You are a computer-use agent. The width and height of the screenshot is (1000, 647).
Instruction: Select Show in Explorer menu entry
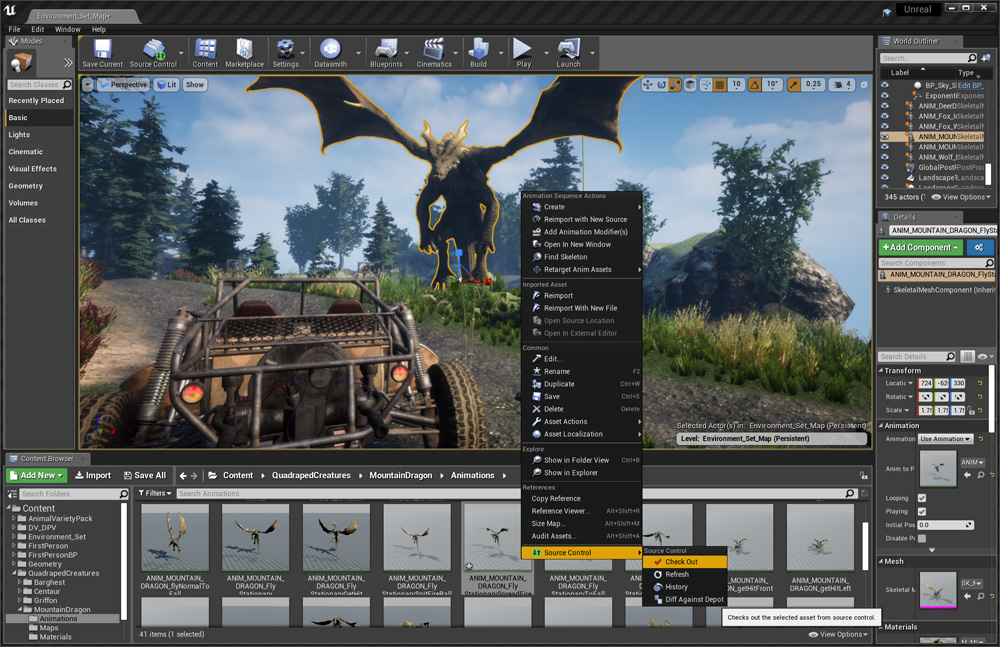click(581, 473)
